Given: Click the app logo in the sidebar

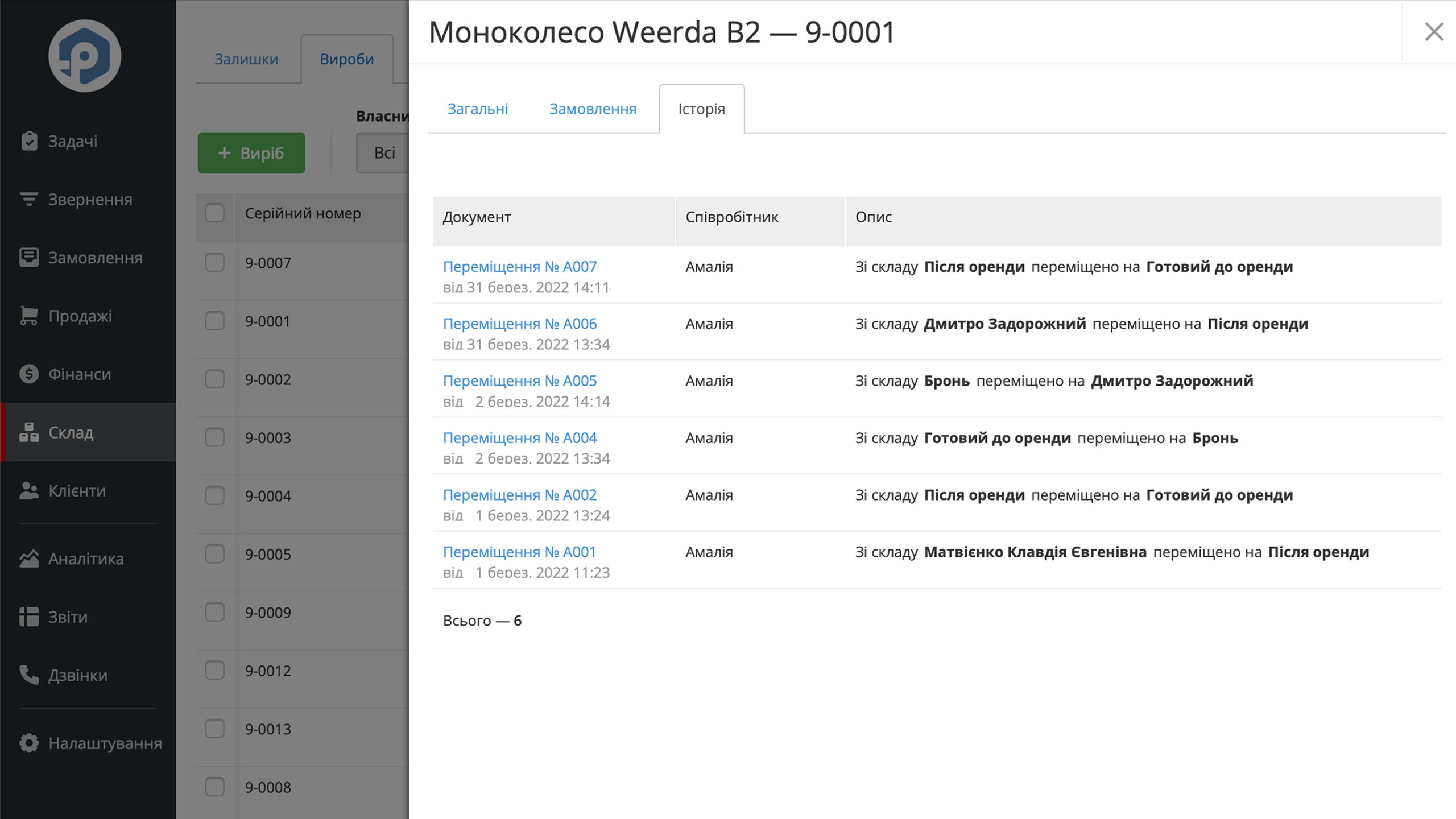Looking at the screenshot, I should click(85, 56).
